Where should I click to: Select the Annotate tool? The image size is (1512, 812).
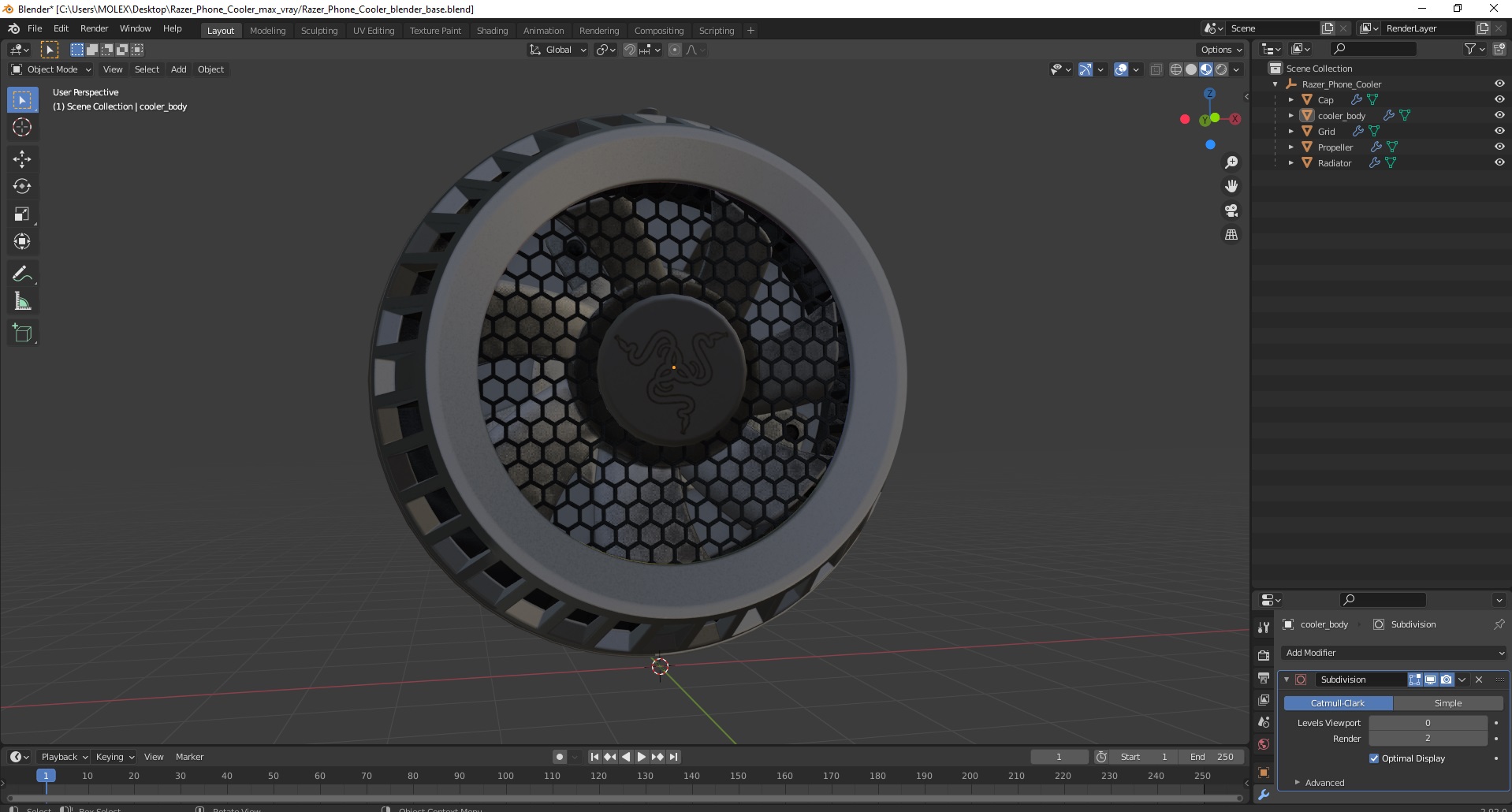[22, 274]
